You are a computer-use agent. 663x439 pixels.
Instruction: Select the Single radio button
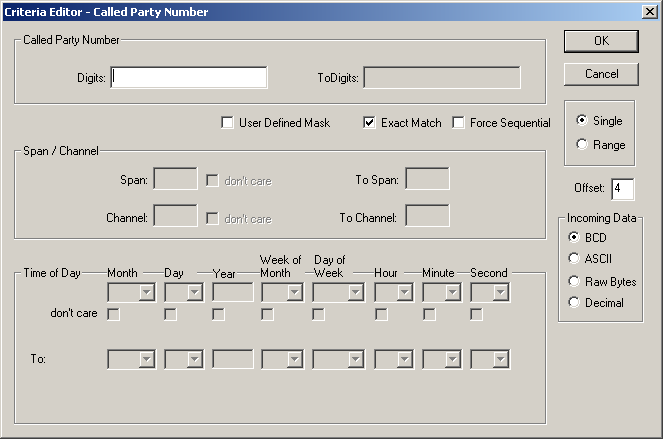point(582,121)
